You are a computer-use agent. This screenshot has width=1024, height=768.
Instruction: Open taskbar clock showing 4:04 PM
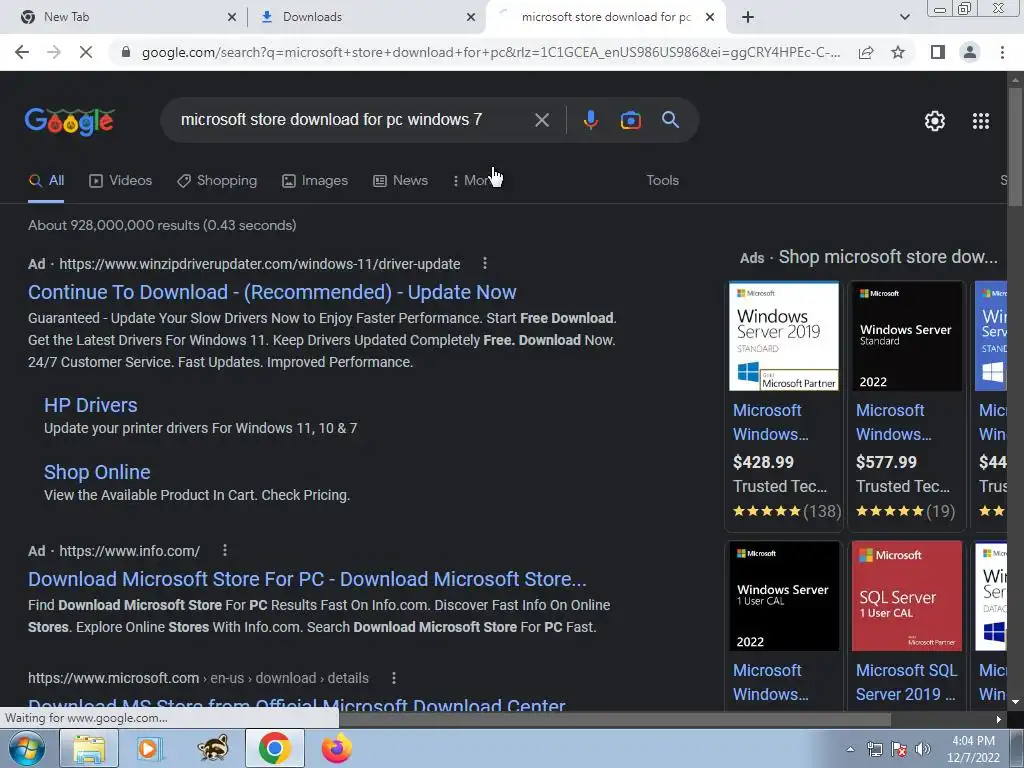973,749
